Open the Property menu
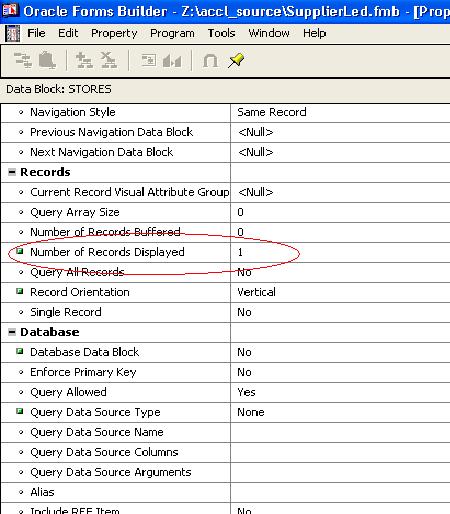This screenshot has height=514, width=450. coord(114,33)
